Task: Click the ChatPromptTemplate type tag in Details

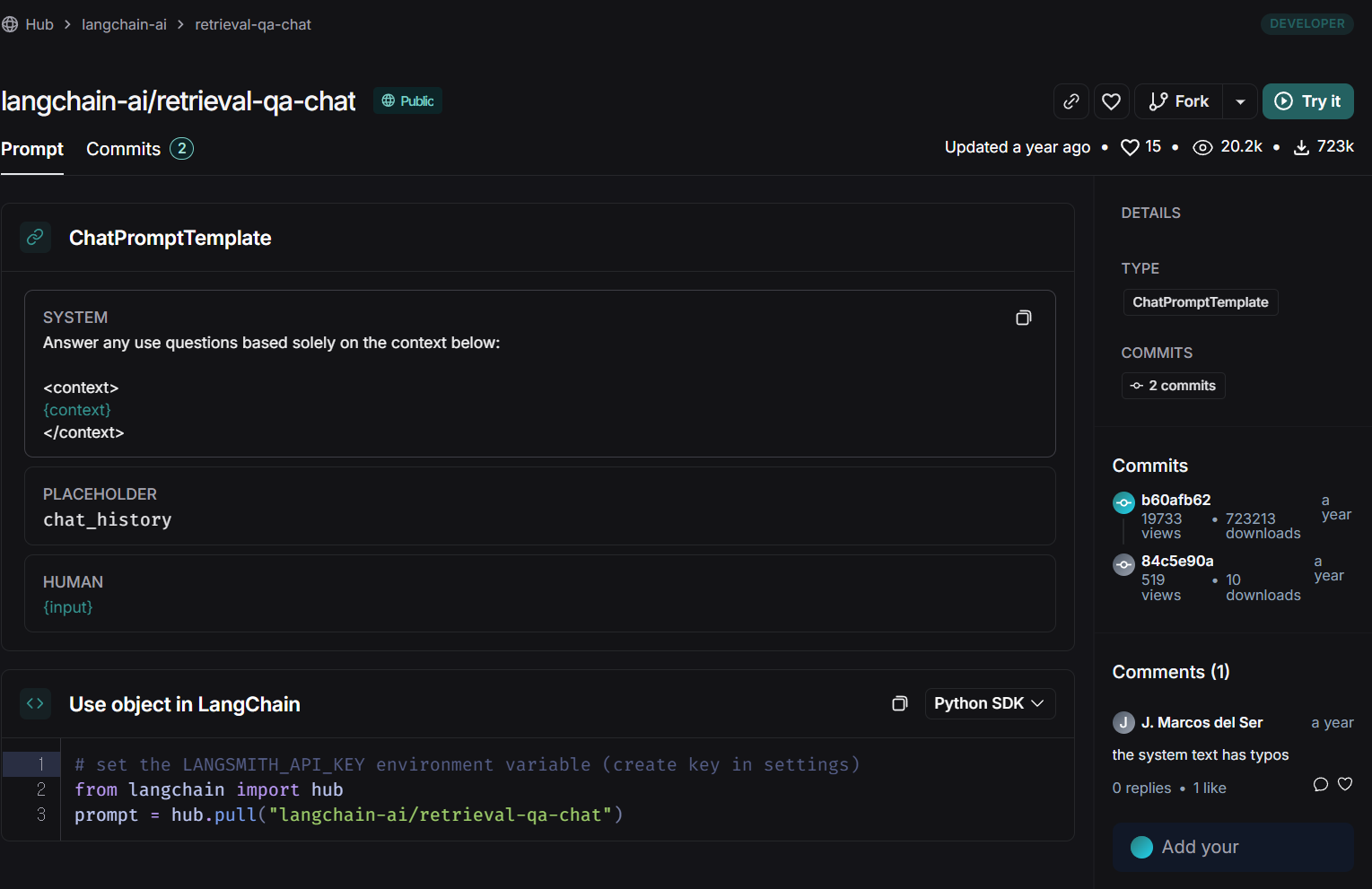Action: [x=1201, y=302]
